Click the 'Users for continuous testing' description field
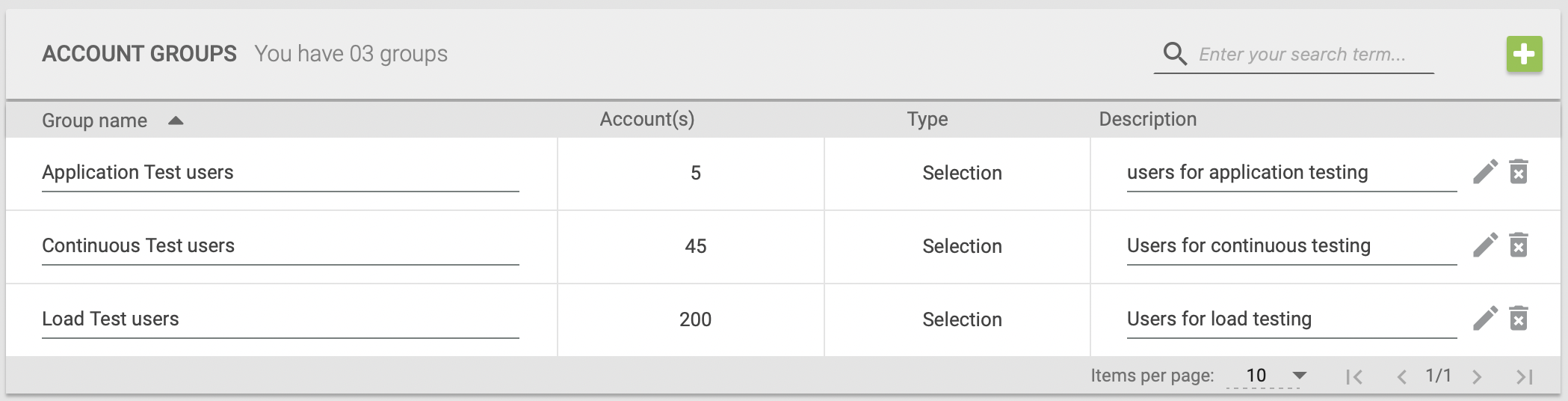 (1292, 246)
